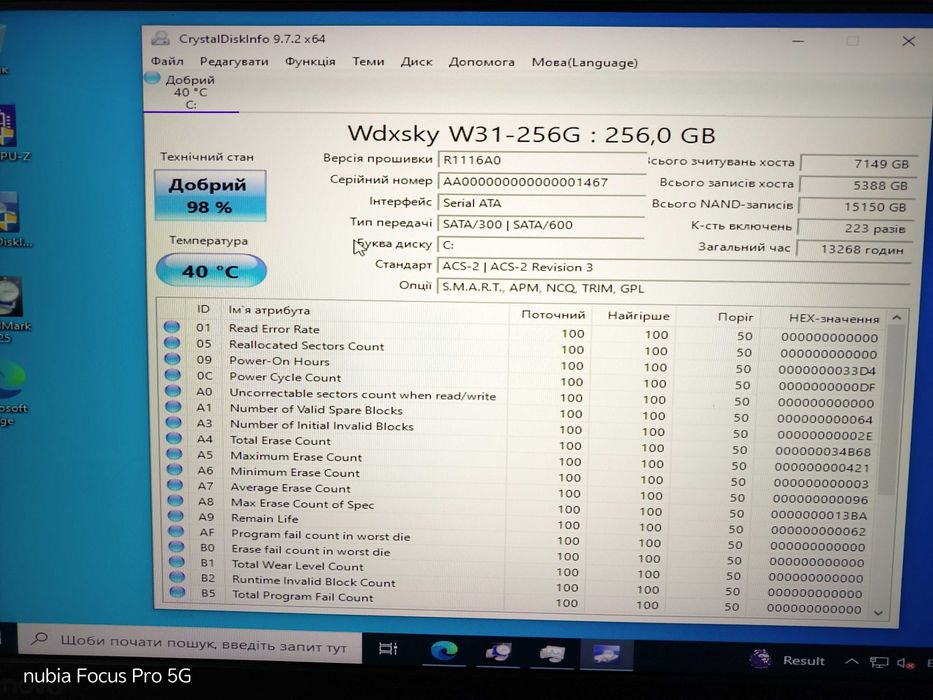Click the Добрий 98 % health status button
Image resolution: width=933 pixels, height=700 pixels.
click(209, 196)
